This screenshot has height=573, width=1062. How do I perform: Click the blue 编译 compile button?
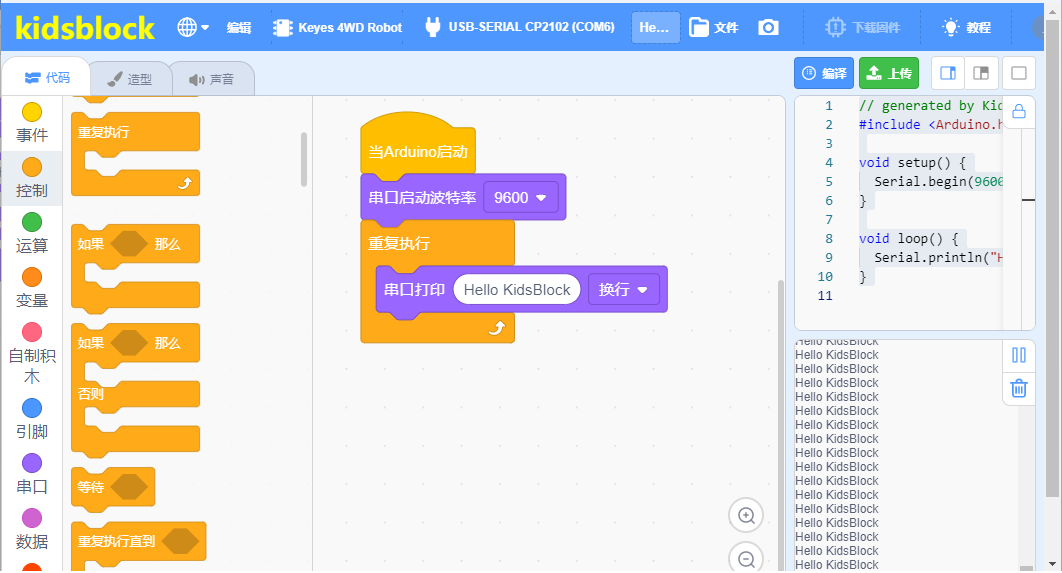pyautogui.click(x=824, y=73)
